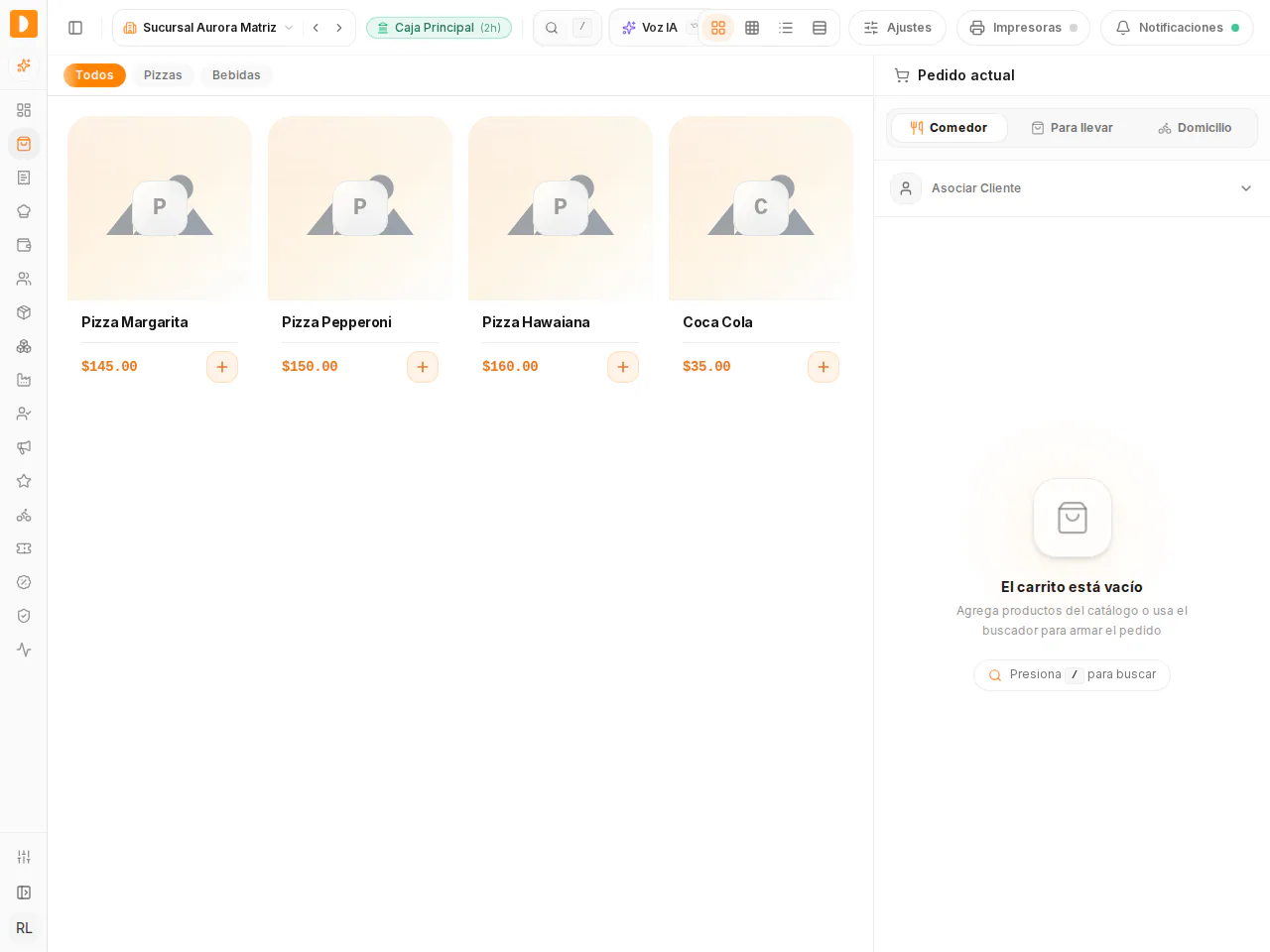Click the Caja Principal register badge

[x=439, y=28]
